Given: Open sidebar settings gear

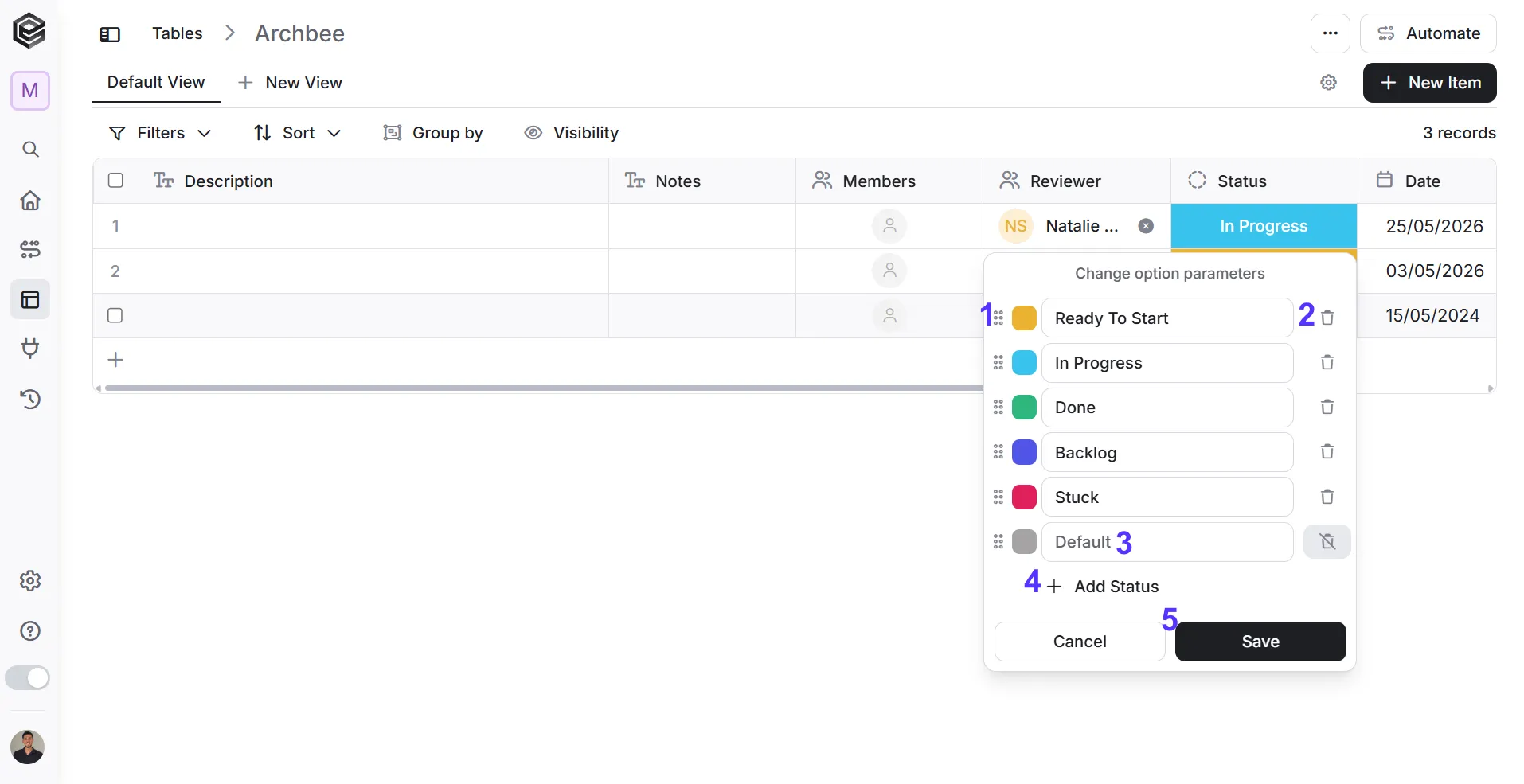Looking at the screenshot, I should (x=30, y=581).
